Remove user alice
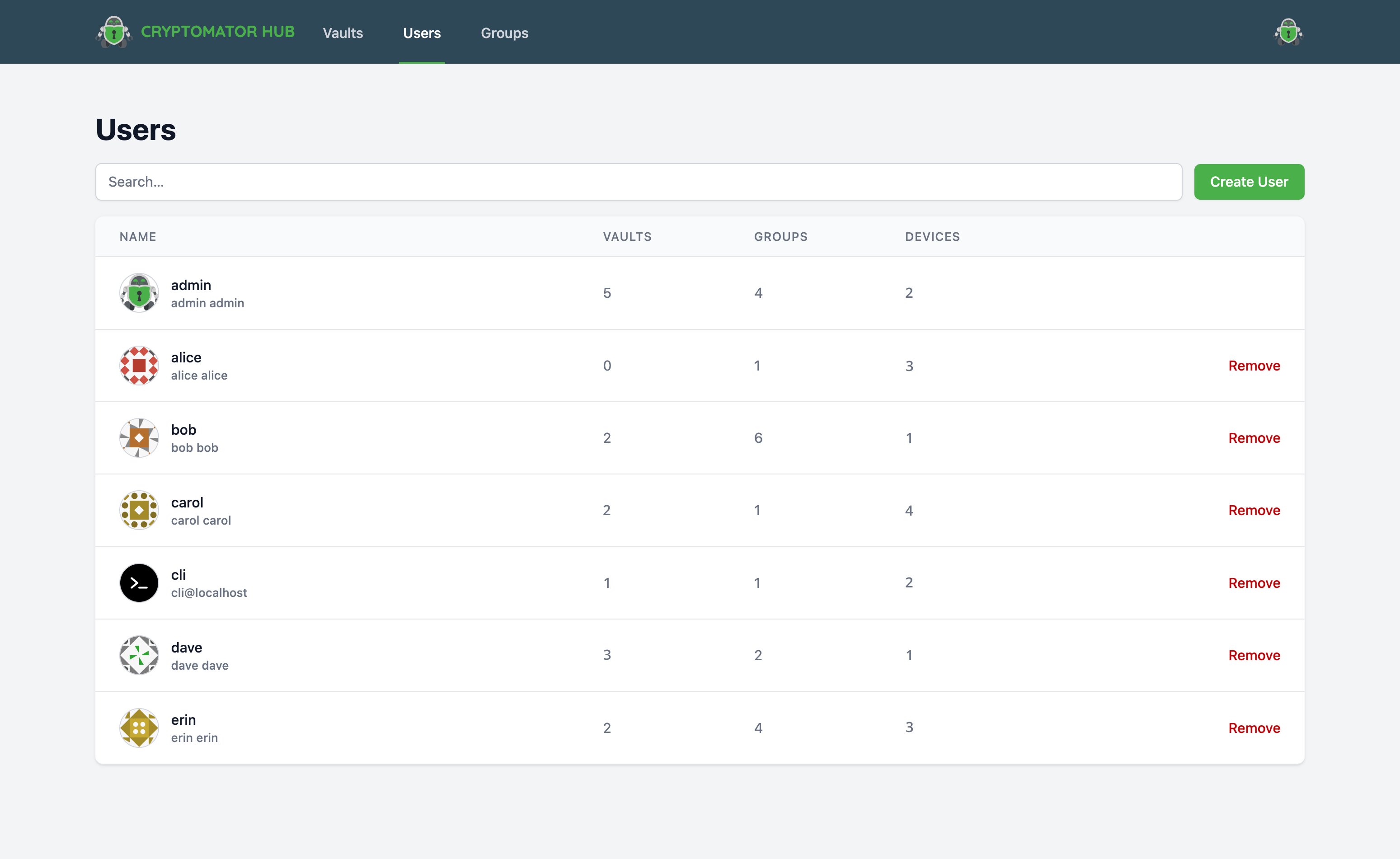Image resolution: width=1400 pixels, height=859 pixels. pyautogui.click(x=1254, y=366)
